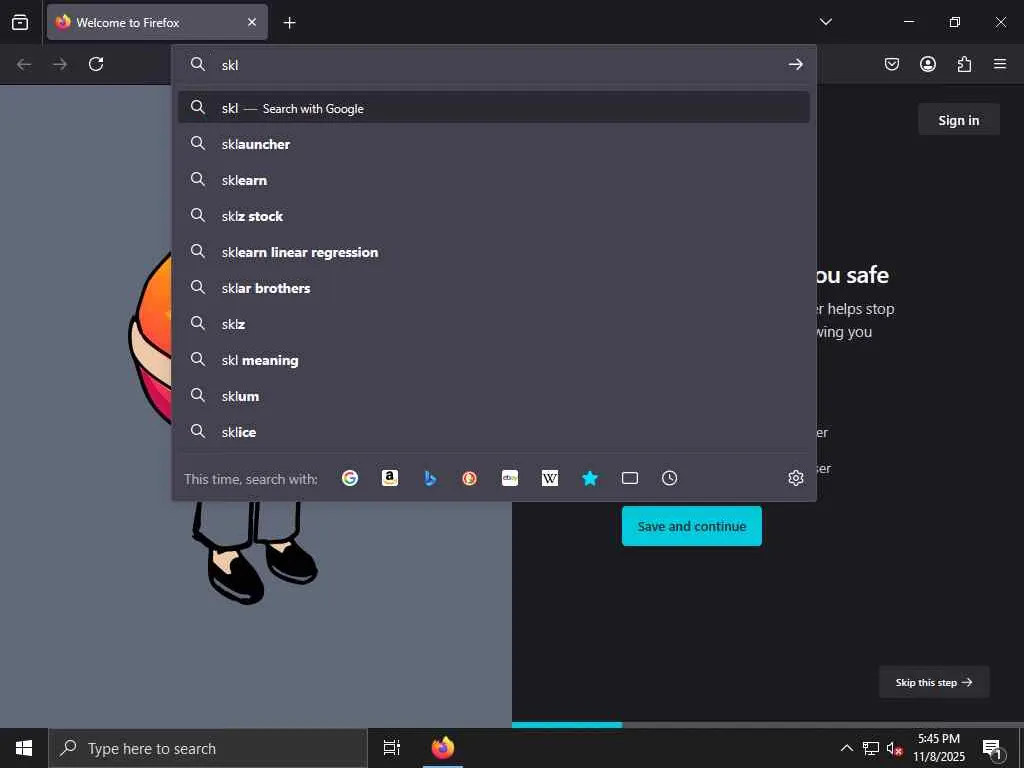Choose skl — Search with Google row
The image size is (1024, 768).
[x=494, y=108]
